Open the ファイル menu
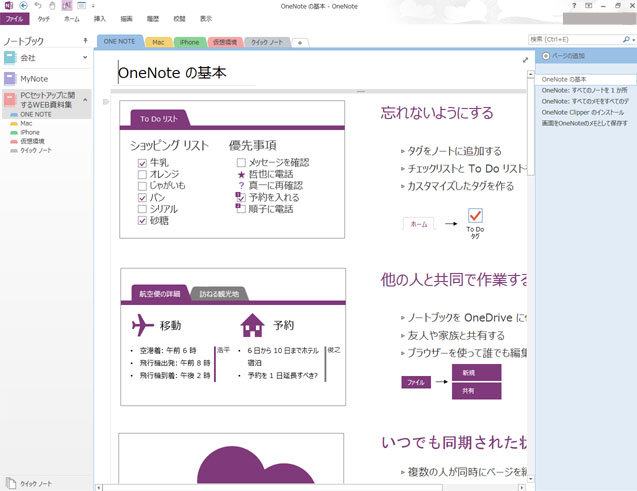This screenshot has height=491, width=637. coord(15,19)
